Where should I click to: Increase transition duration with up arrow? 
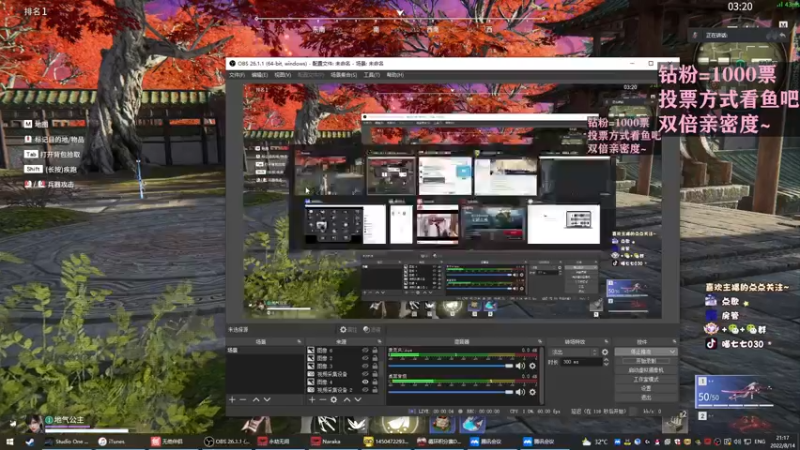point(606,360)
